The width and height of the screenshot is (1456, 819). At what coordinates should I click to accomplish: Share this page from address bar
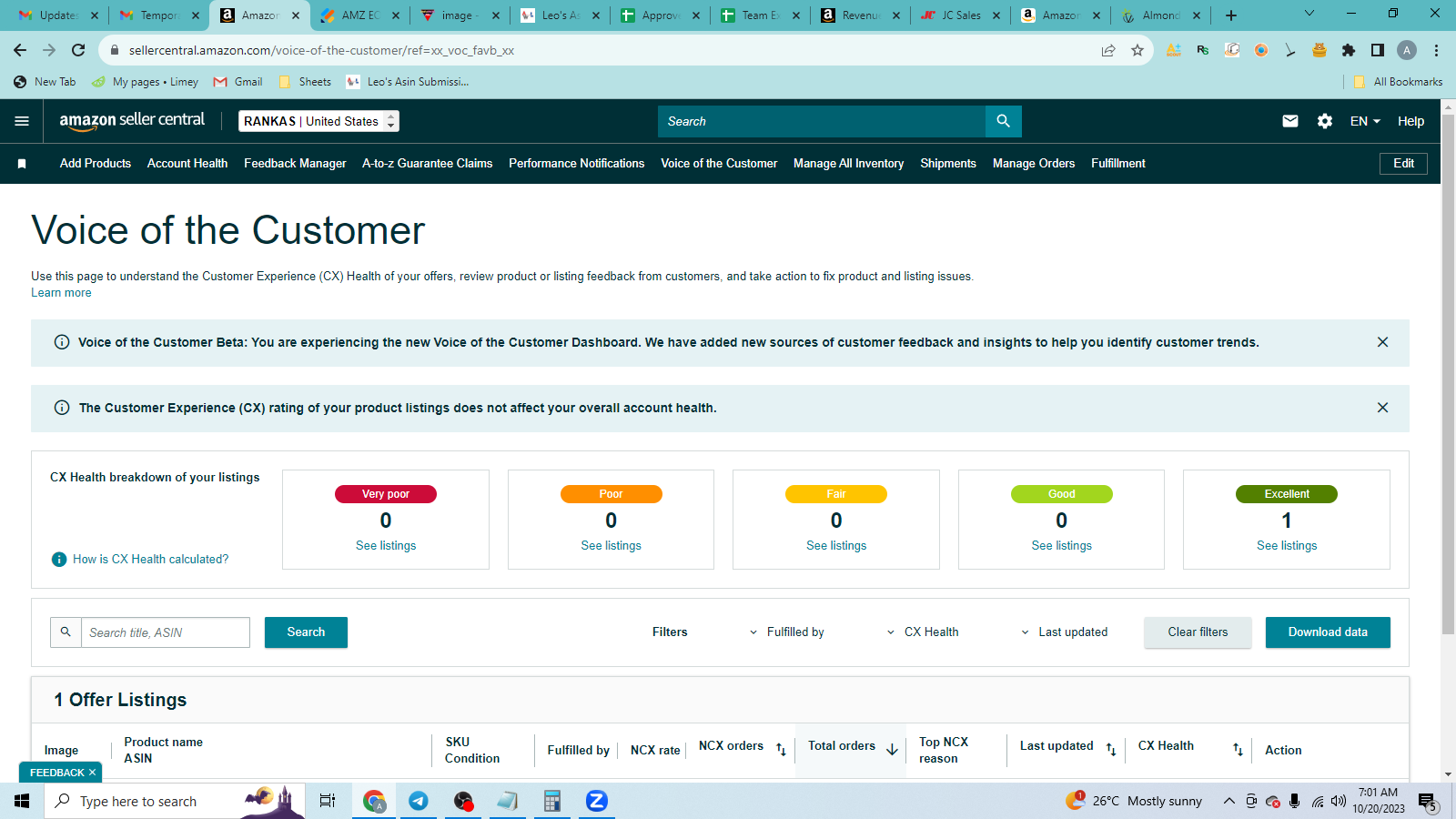[x=1108, y=50]
